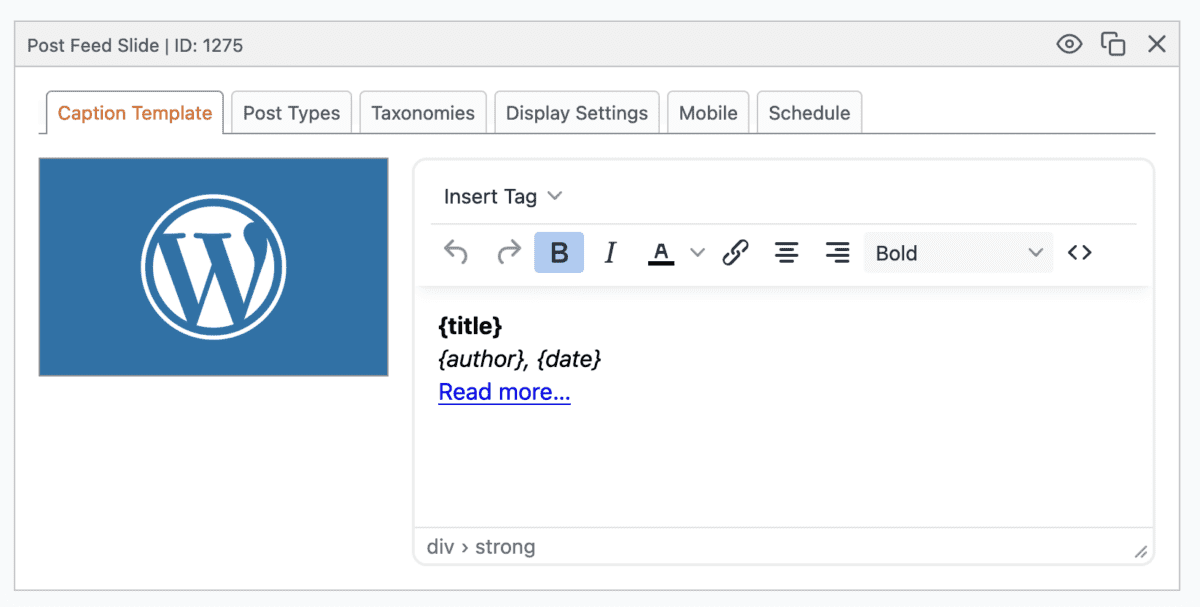Redo the last undone change
The height and width of the screenshot is (607, 1200).
tap(508, 252)
